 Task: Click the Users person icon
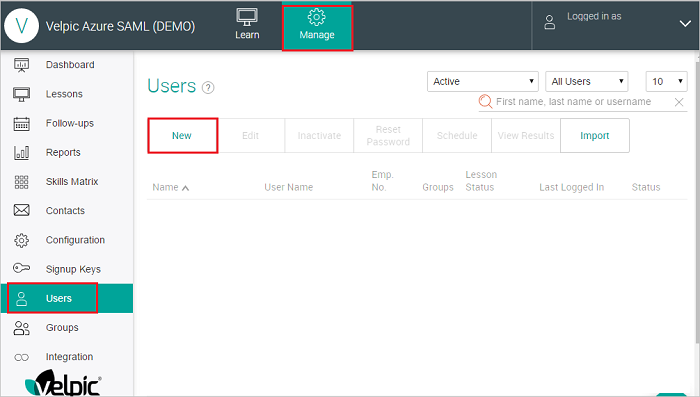pyautogui.click(x=21, y=299)
